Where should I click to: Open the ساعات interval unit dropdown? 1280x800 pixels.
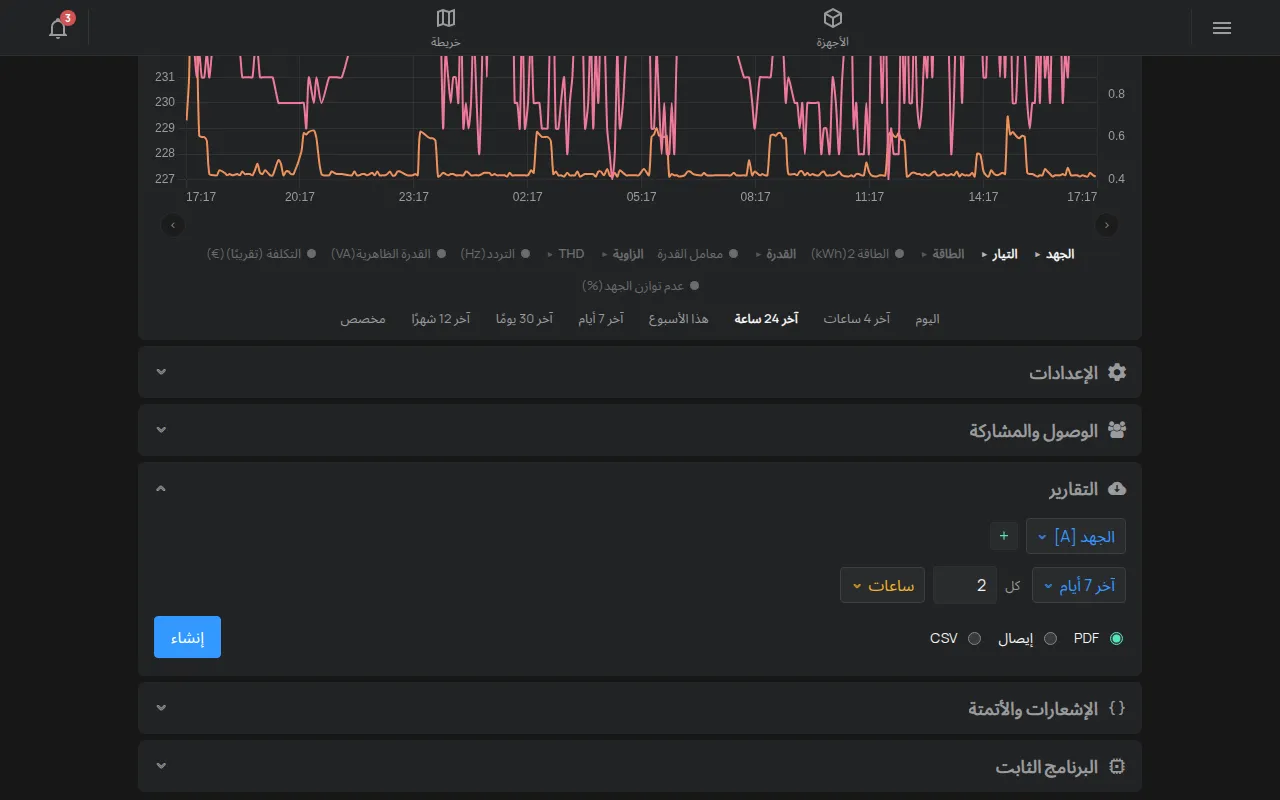(x=882, y=585)
